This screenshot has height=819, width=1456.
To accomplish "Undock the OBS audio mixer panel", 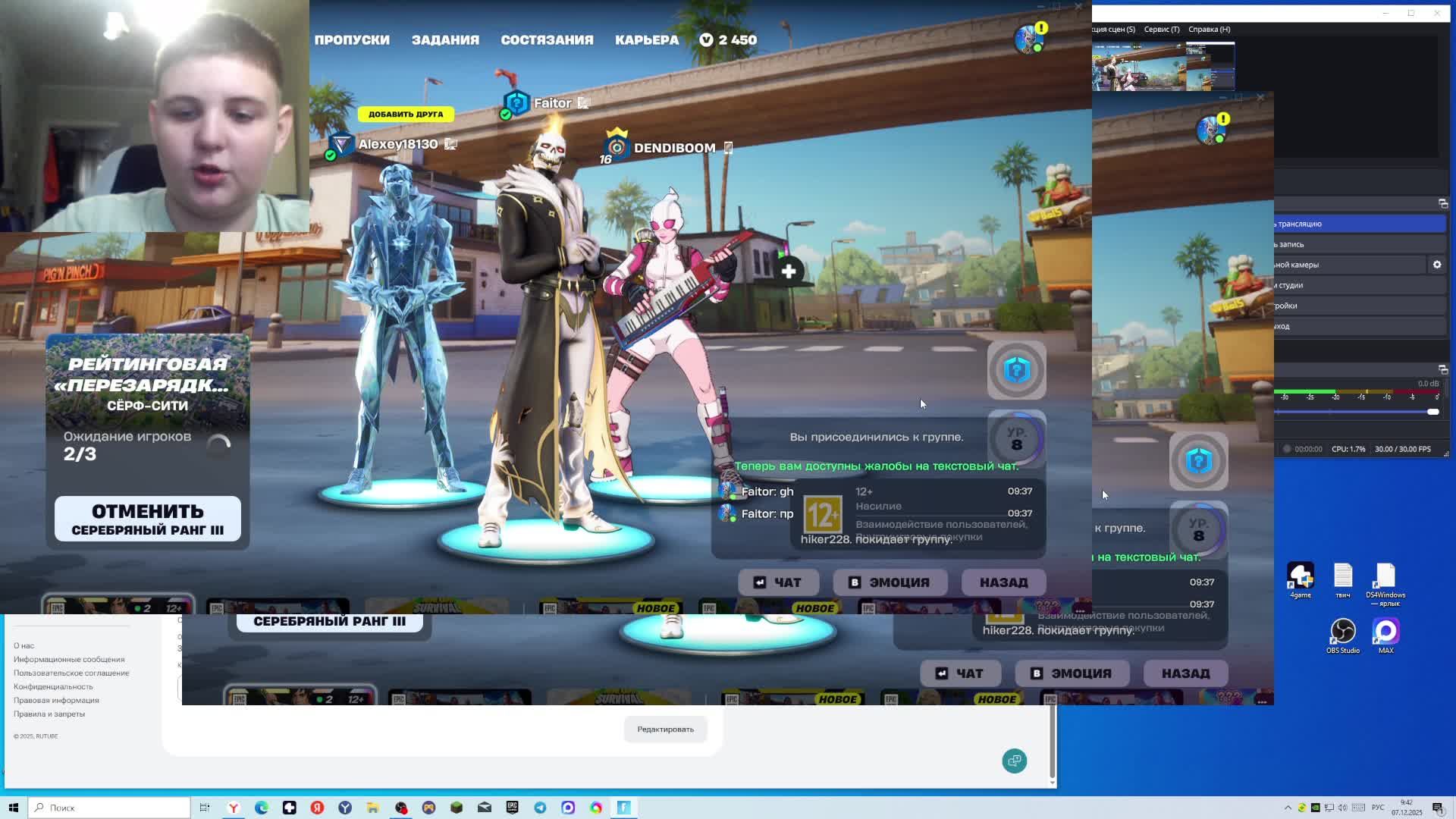I will pyautogui.click(x=1442, y=369).
